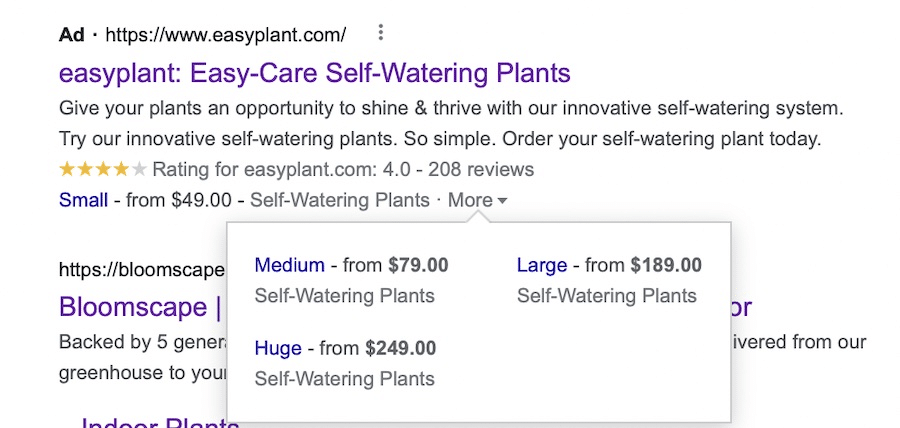Pick the Large plant size link
Viewport: 900px width, 428px height.
541,265
